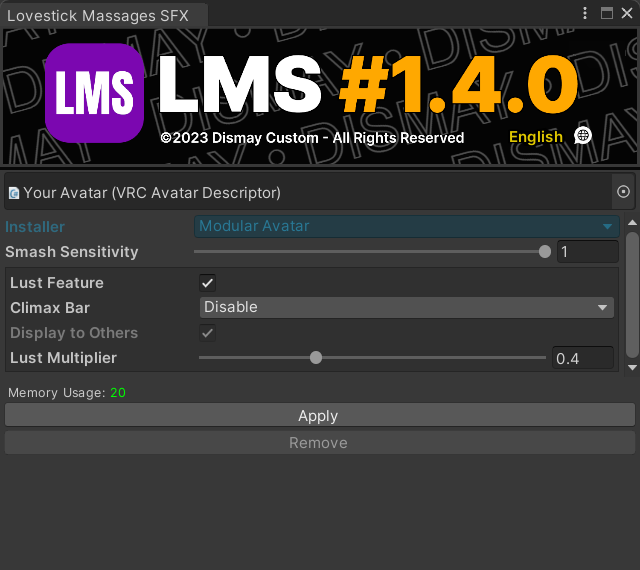Viewport: 640px width, 570px height.
Task: Toggle the Display to Others checkbox
Action: tap(207, 333)
